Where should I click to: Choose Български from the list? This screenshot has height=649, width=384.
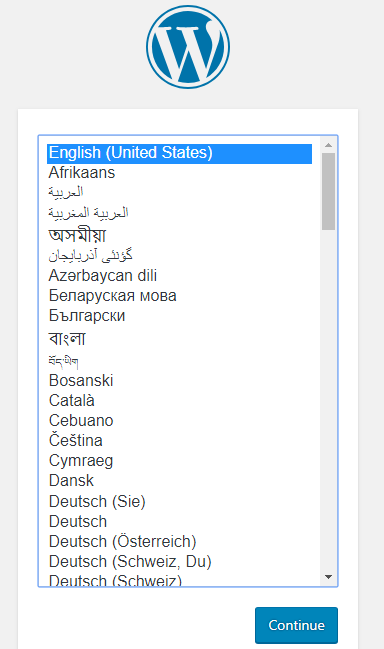point(180,316)
